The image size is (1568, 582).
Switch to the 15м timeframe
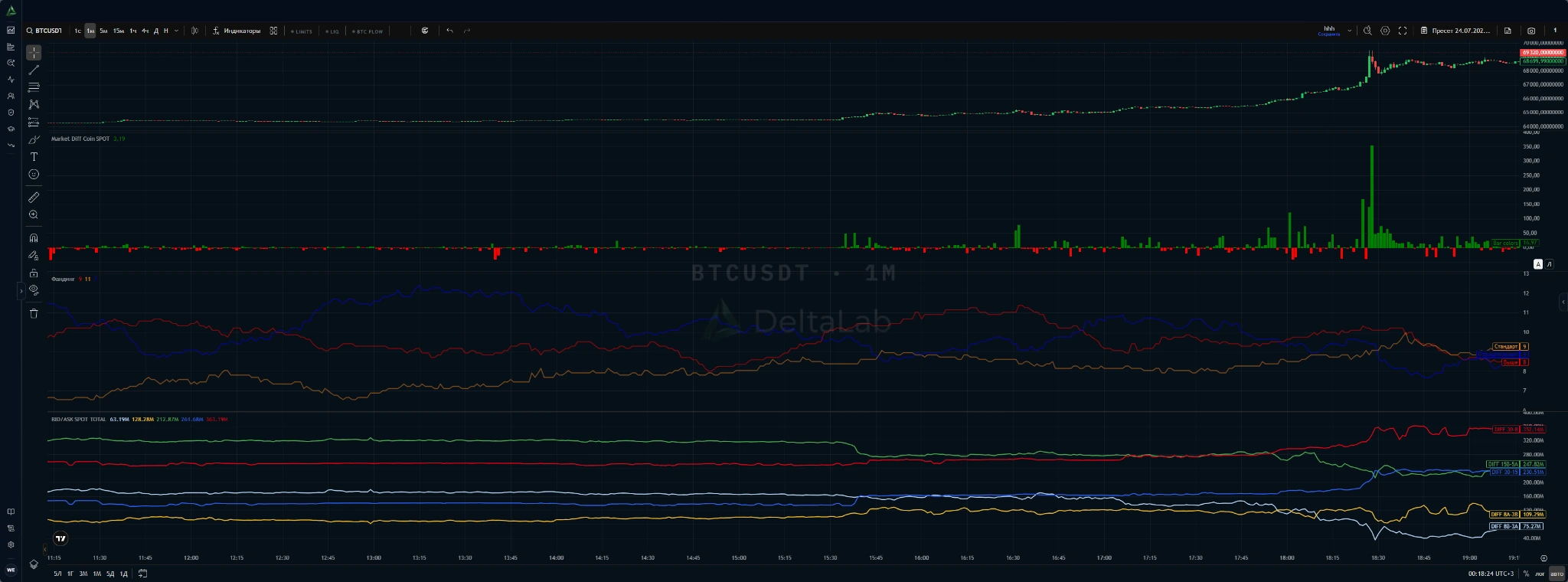click(119, 31)
